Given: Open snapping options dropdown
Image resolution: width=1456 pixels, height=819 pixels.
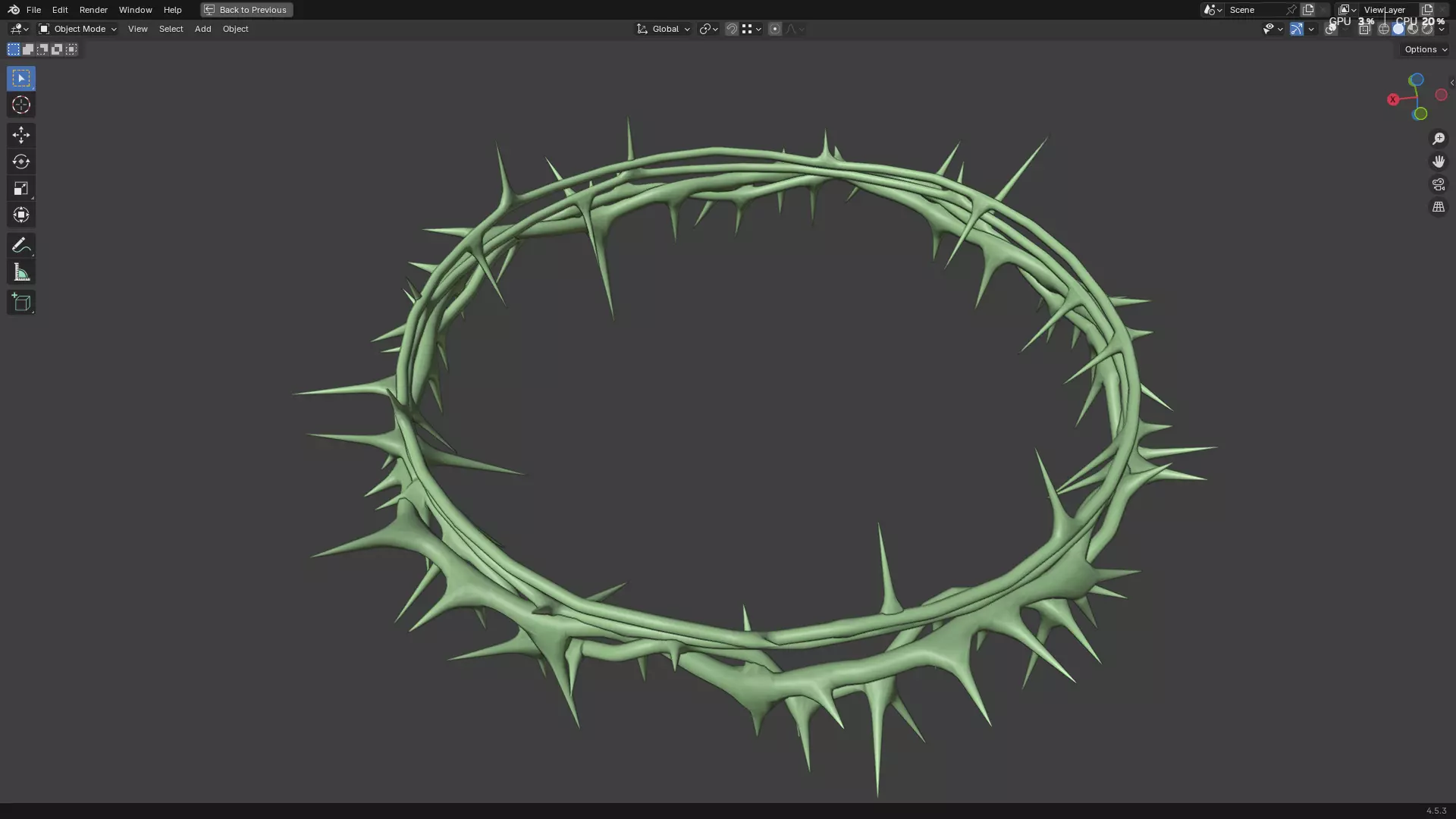Looking at the screenshot, I should click(x=752, y=29).
